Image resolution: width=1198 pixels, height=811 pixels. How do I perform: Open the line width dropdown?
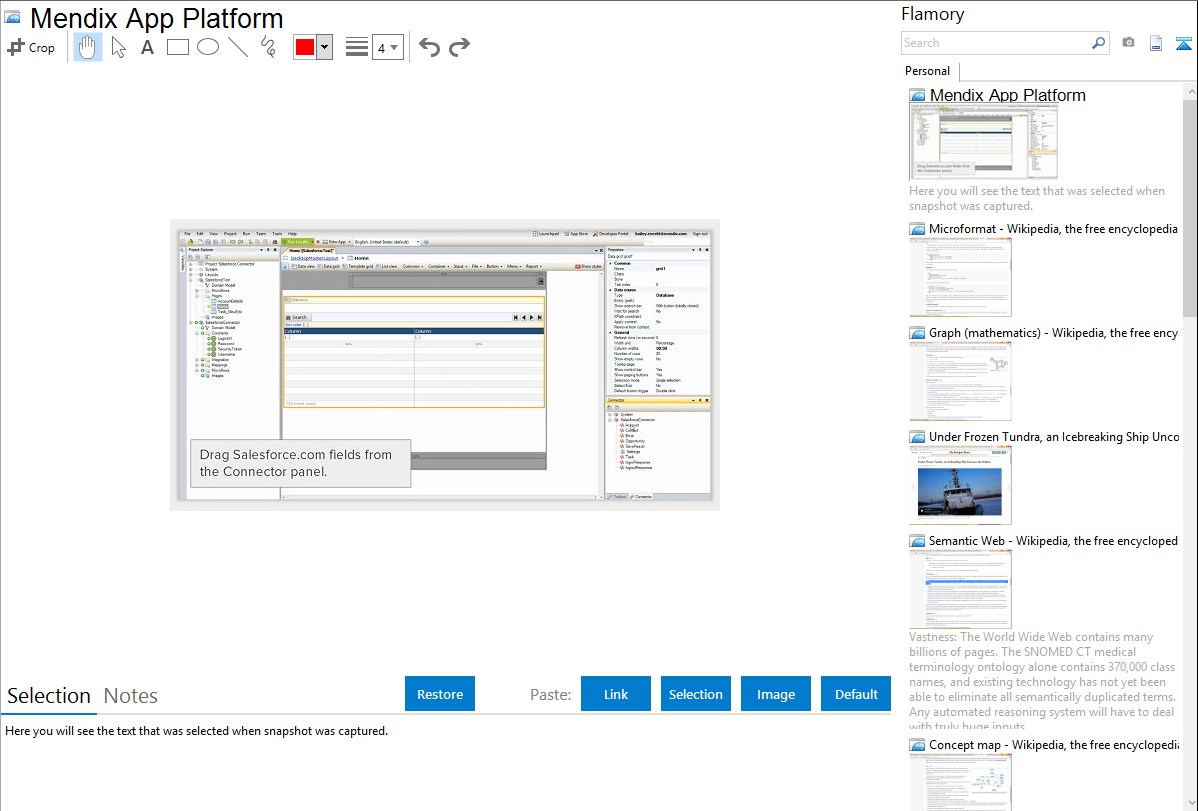(387, 47)
